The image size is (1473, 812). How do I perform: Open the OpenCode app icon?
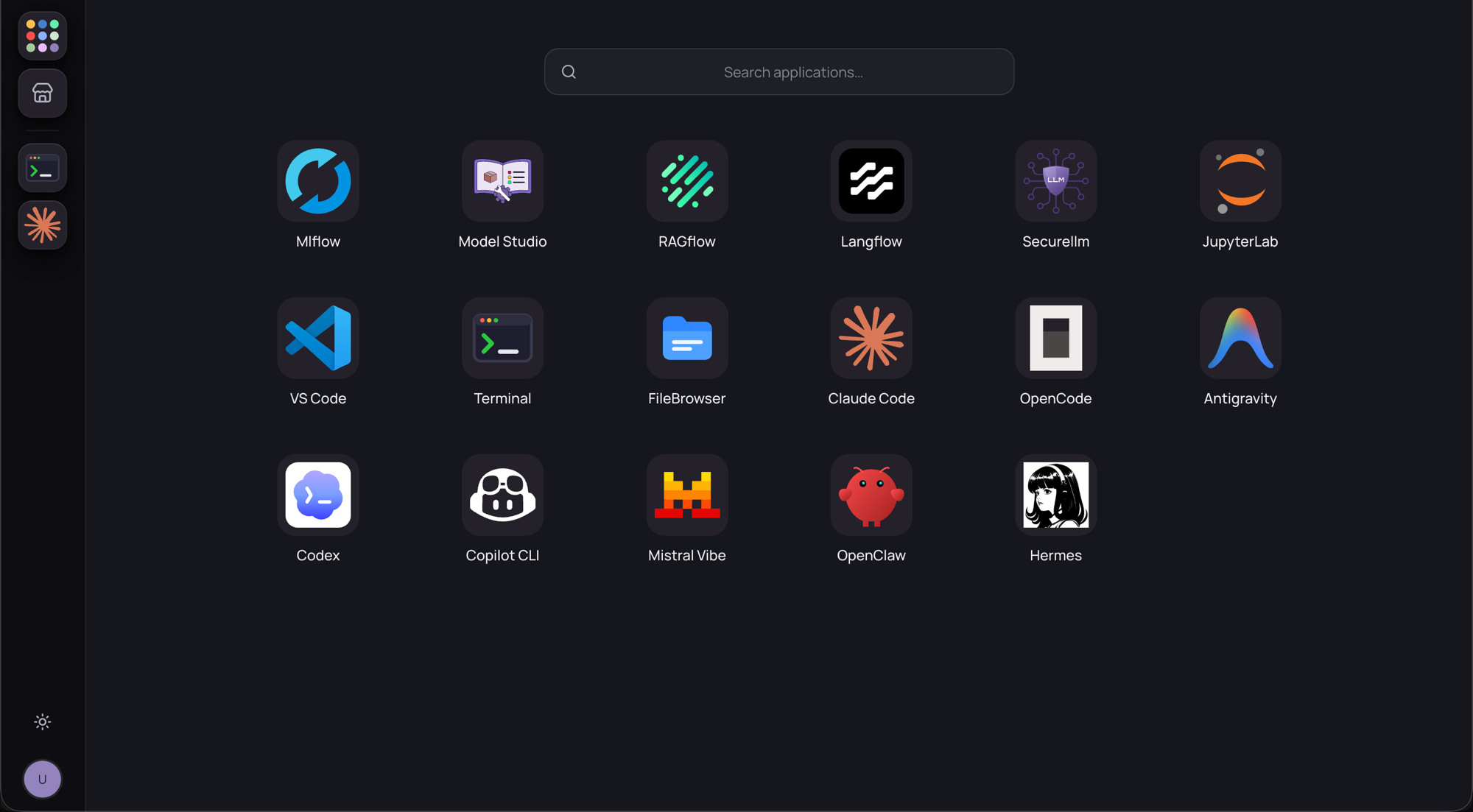1055,338
